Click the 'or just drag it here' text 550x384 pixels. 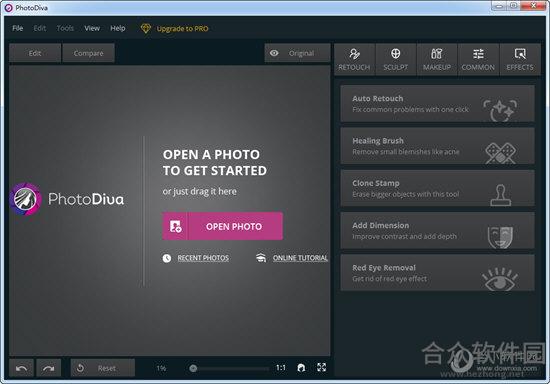click(199, 191)
